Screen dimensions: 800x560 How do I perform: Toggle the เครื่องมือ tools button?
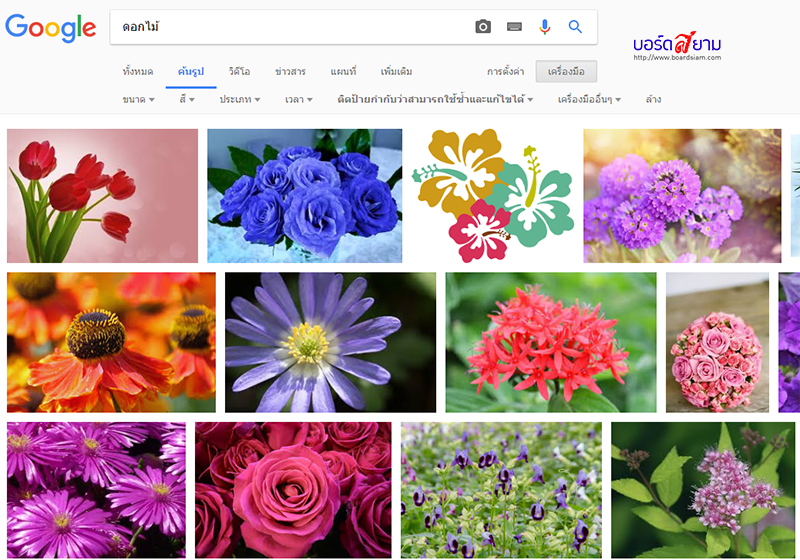pos(566,72)
